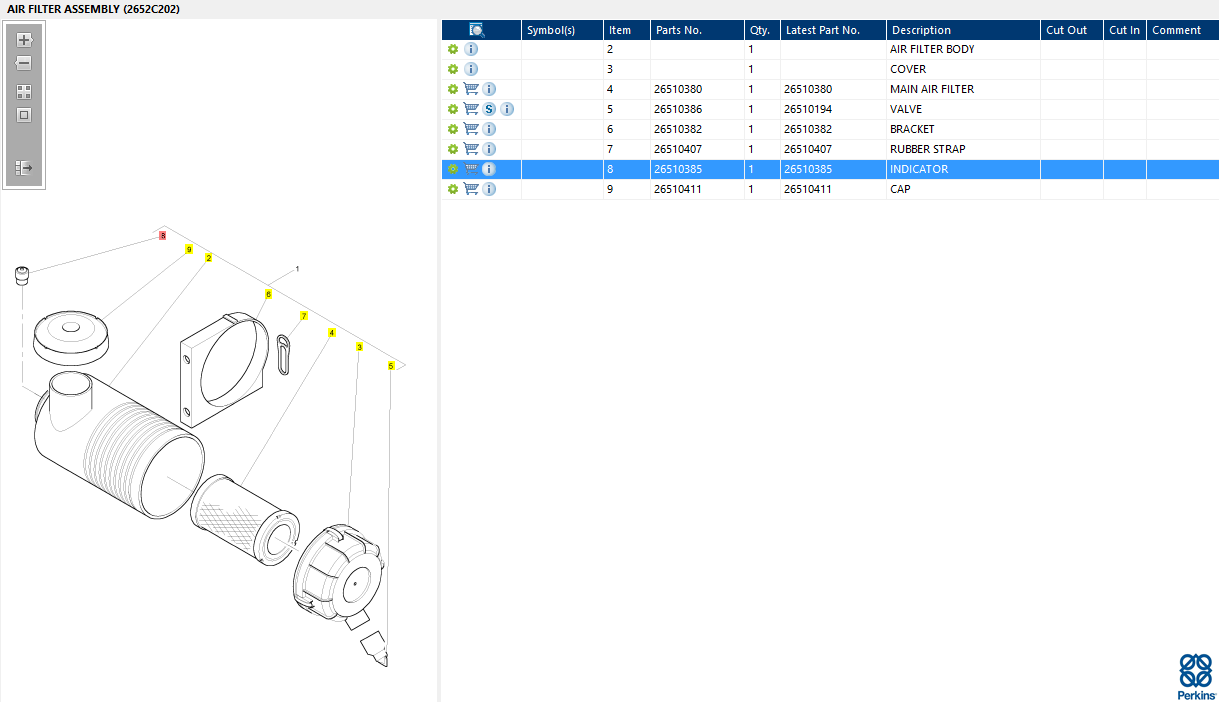1219x702 pixels.
Task: Add CAP to shopping cart
Action: [471, 189]
